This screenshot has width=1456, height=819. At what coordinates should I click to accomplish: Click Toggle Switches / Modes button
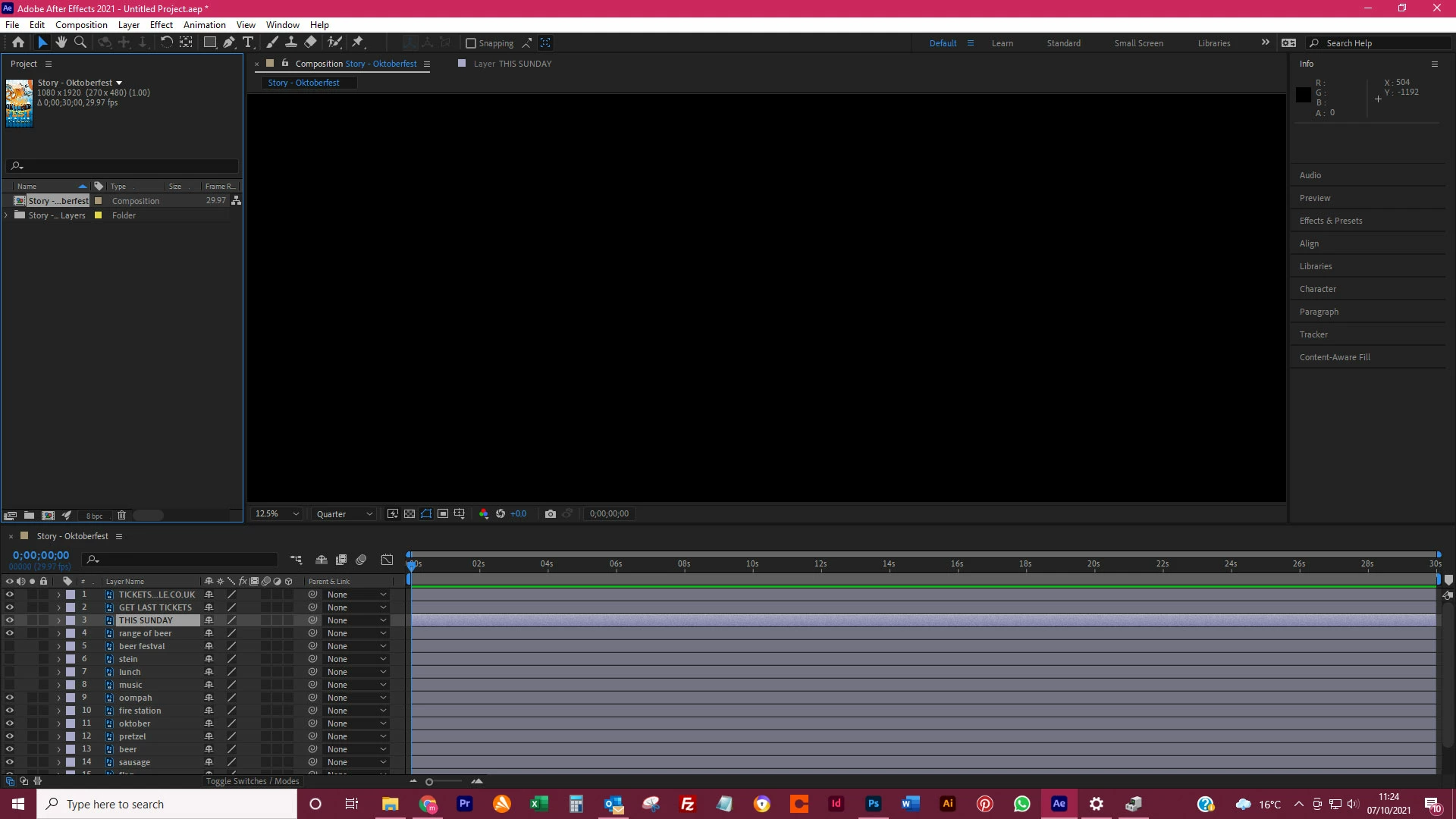(x=253, y=781)
